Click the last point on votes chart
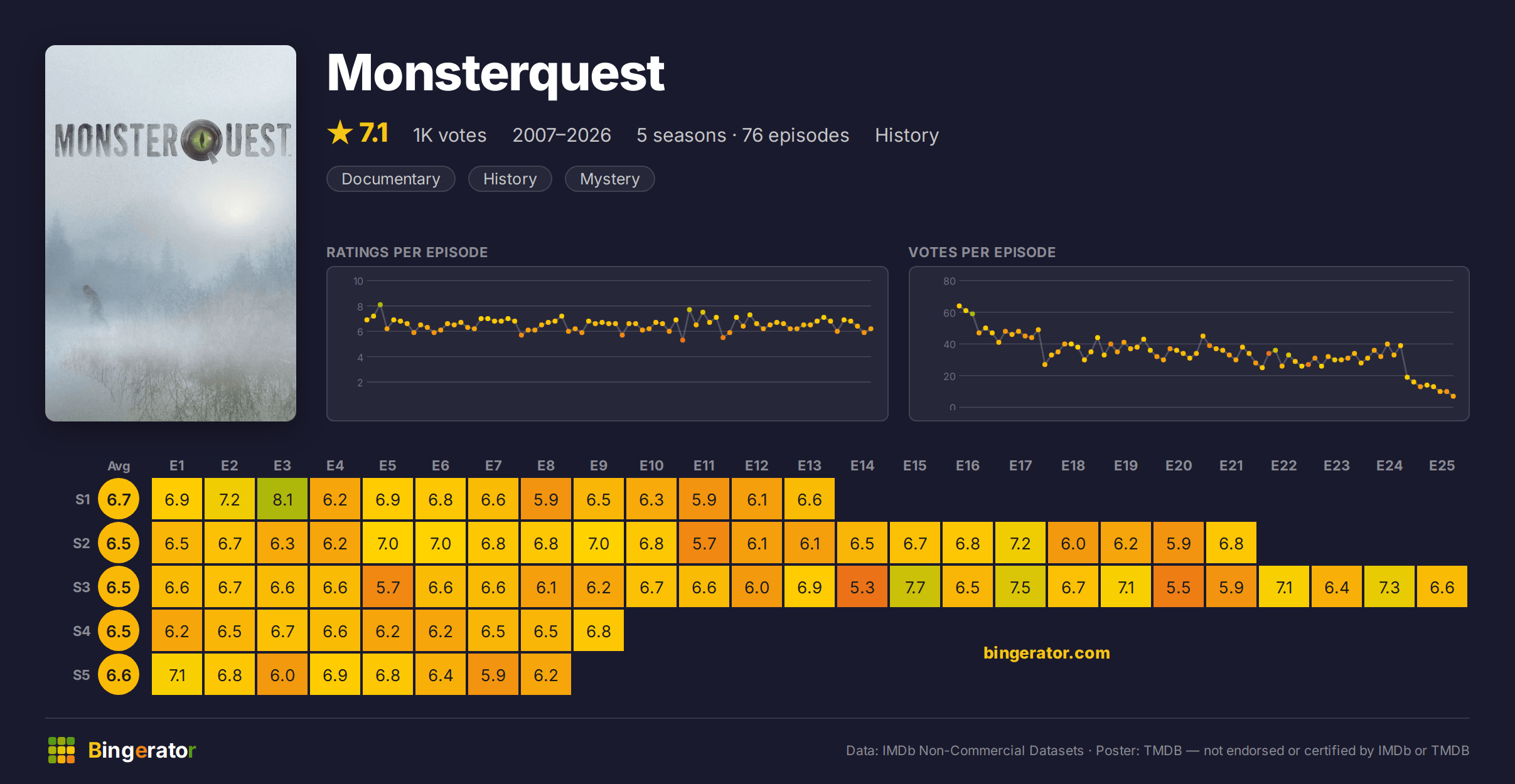The width and height of the screenshot is (1515, 784). 1453,396
